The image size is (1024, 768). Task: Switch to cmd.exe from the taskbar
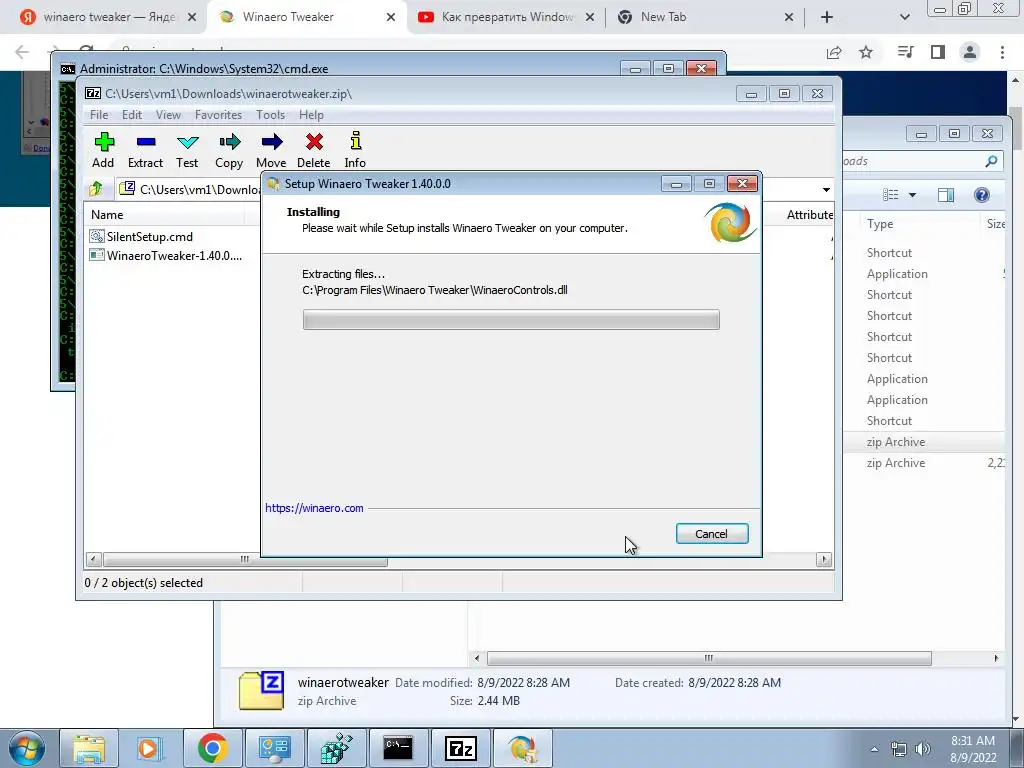coord(398,748)
